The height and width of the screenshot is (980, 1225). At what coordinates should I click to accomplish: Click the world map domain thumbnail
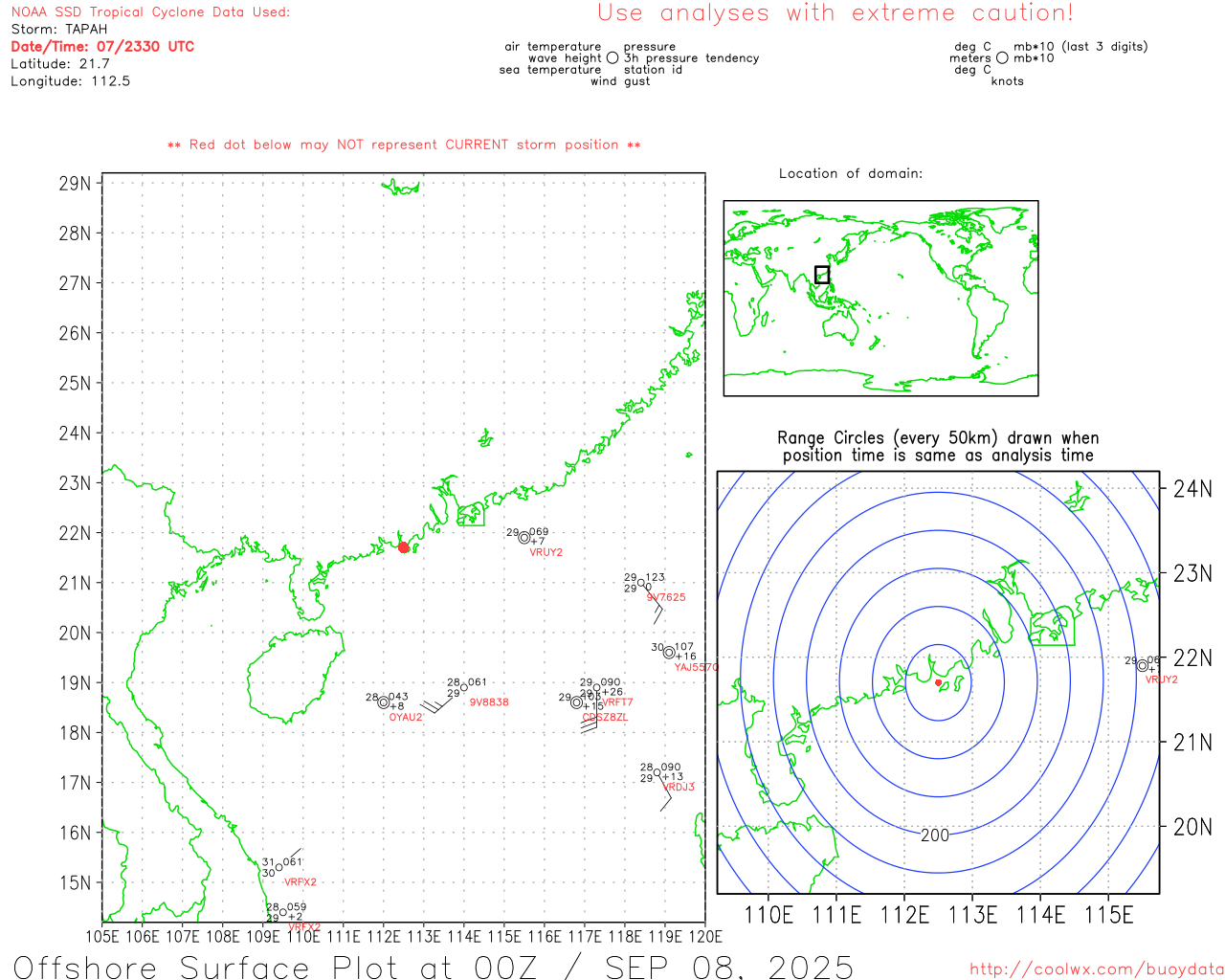click(x=880, y=299)
